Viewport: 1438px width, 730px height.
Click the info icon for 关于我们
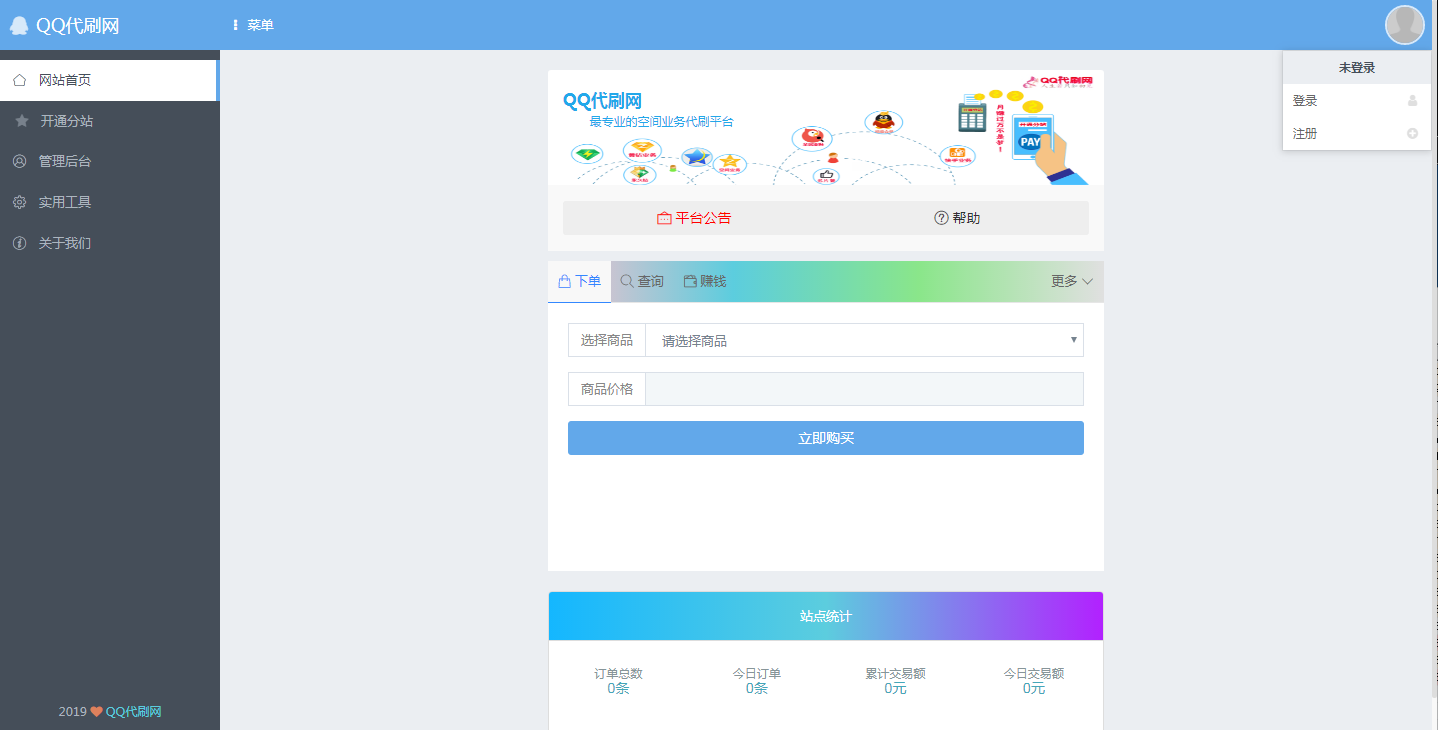20,243
